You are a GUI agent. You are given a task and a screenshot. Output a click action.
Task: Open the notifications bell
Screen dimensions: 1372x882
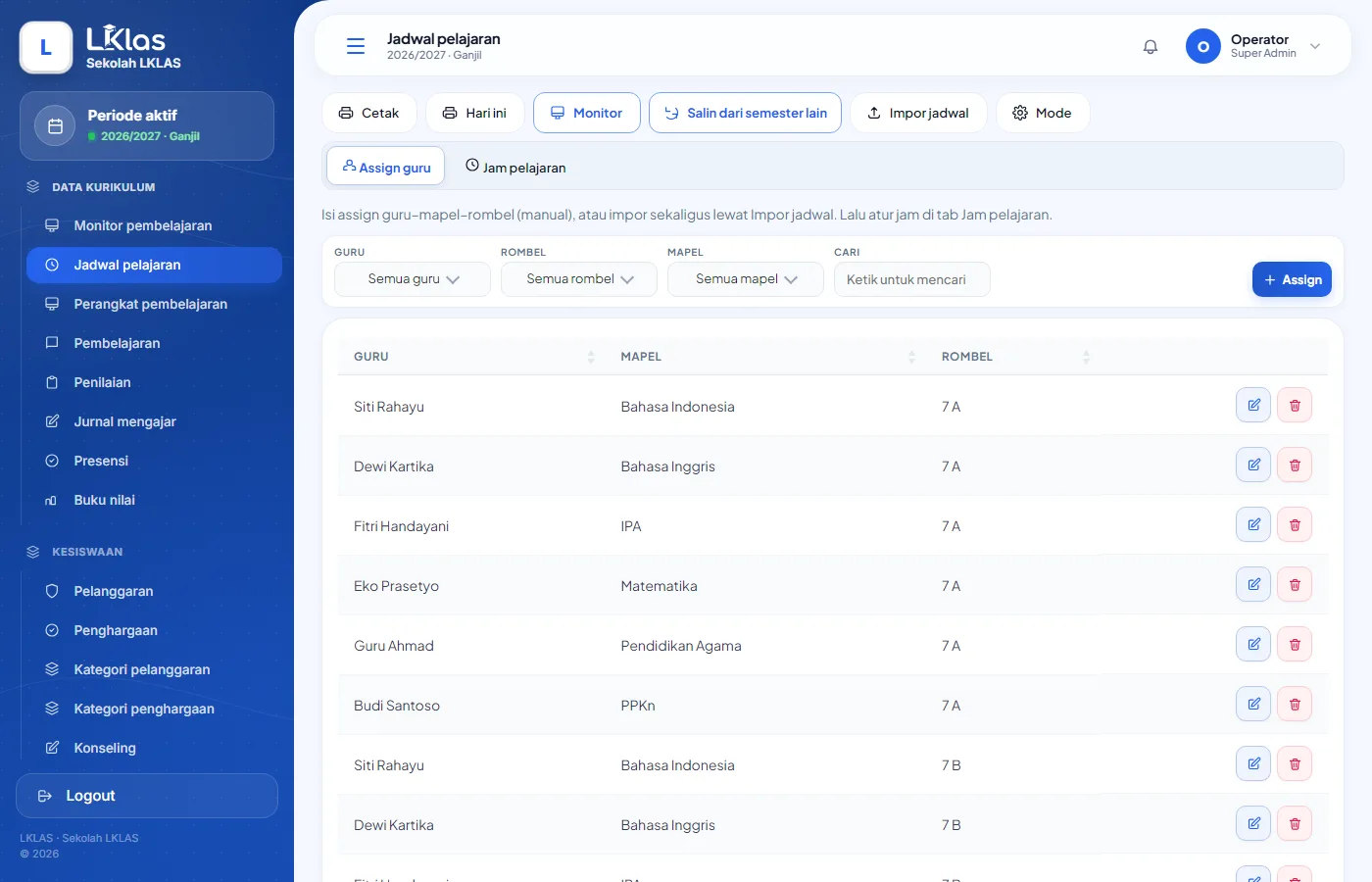coord(1151,46)
